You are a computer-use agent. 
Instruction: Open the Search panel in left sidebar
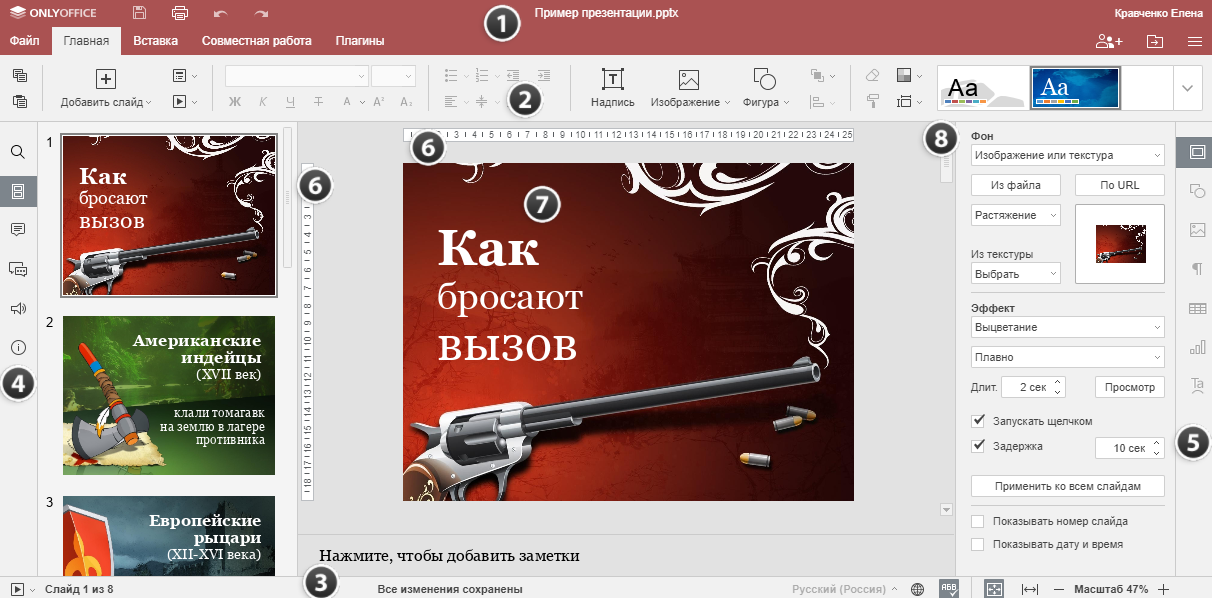(x=18, y=152)
